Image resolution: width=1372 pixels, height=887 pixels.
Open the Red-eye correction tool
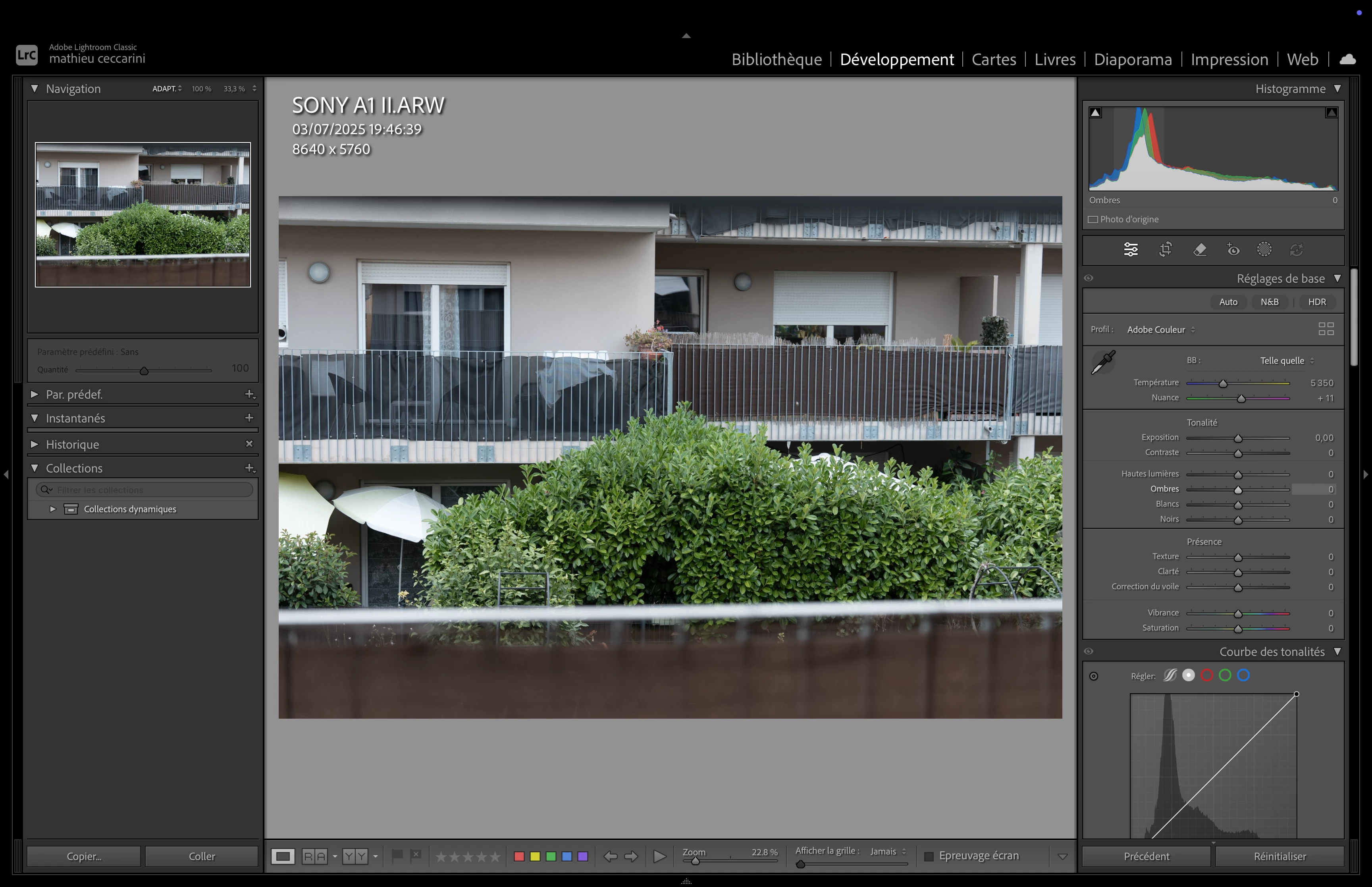pyautogui.click(x=1233, y=250)
